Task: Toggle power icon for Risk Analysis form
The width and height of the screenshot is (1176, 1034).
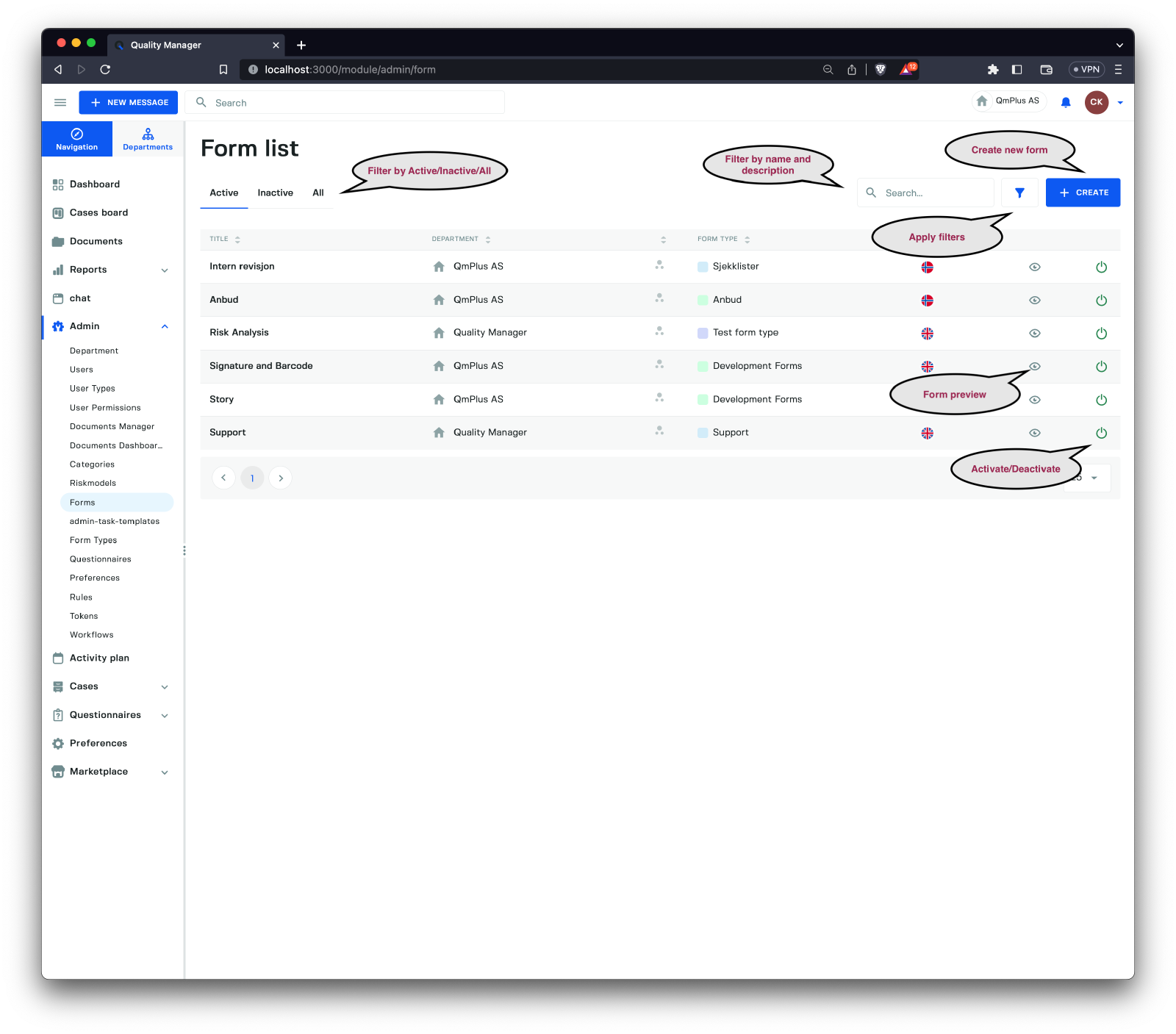Action: point(1101,334)
